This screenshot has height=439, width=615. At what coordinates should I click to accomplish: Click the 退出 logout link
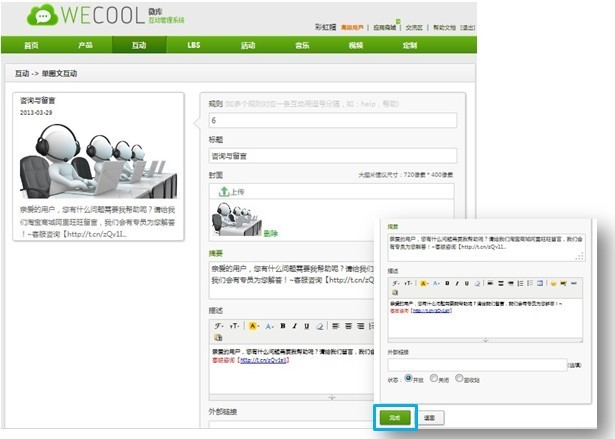pyautogui.click(x=467, y=27)
